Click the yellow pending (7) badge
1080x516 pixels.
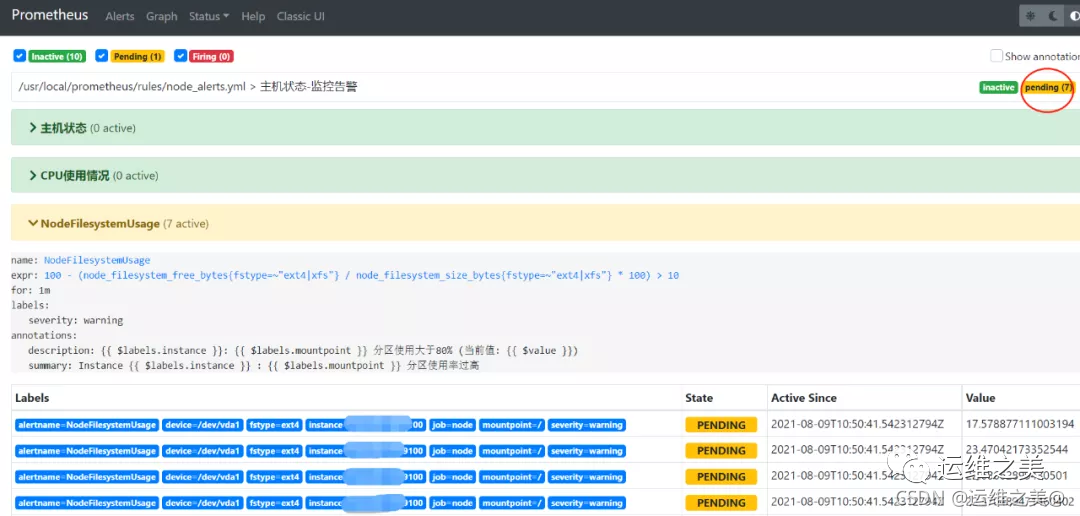point(1047,88)
